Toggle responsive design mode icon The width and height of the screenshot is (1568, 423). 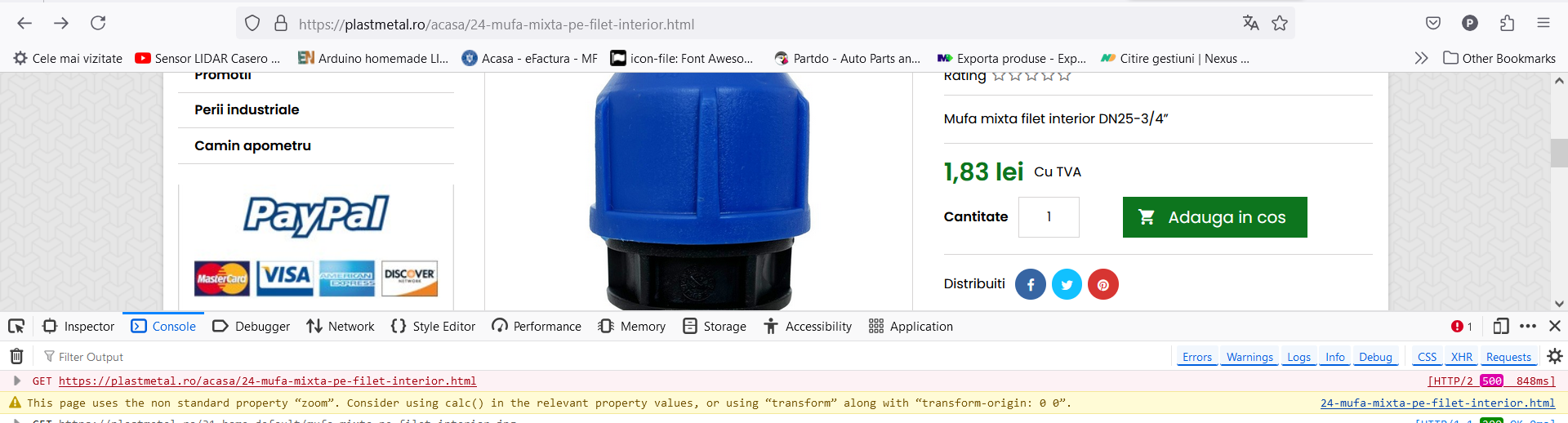(1501, 326)
